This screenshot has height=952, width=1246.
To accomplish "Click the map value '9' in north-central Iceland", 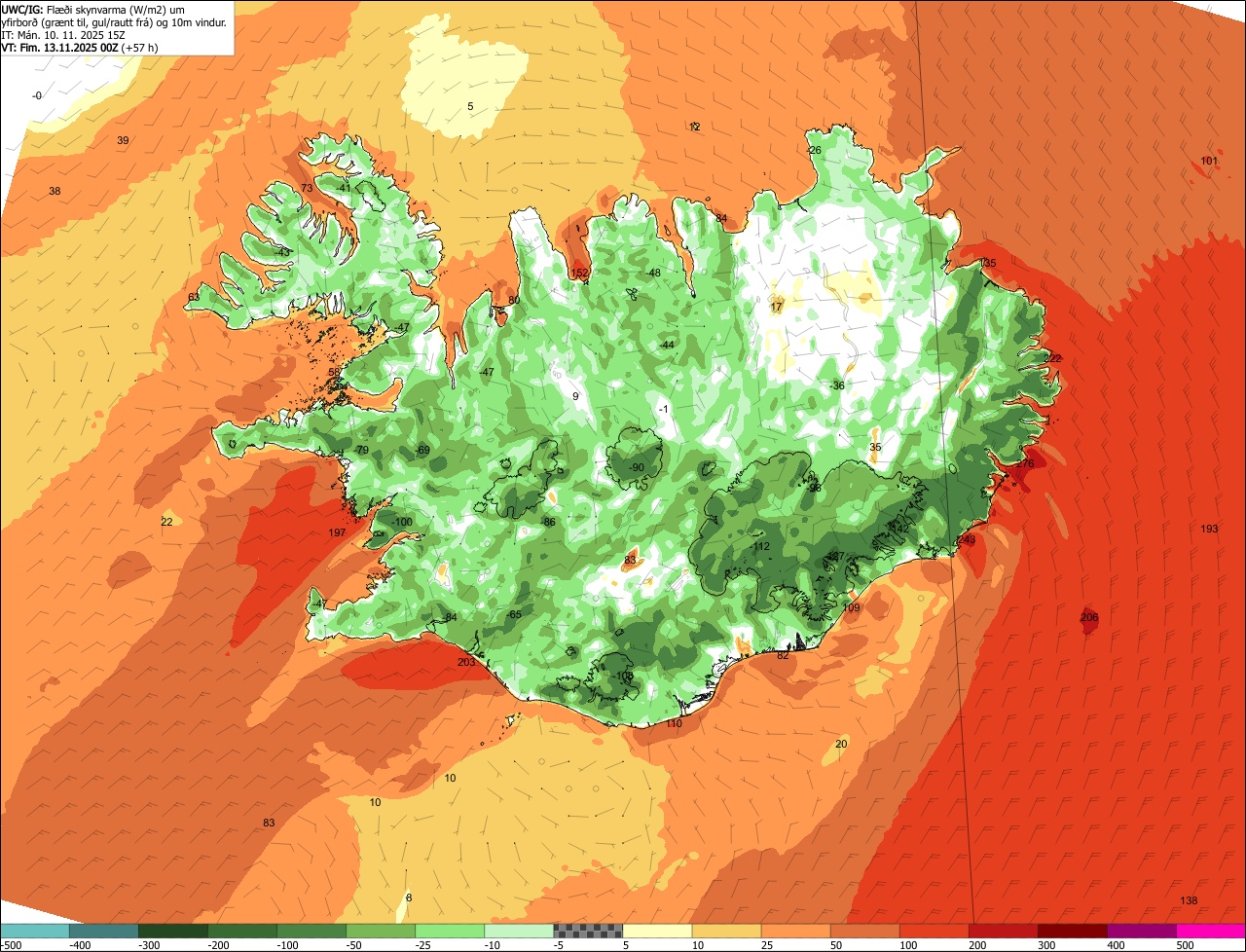I will point(575,396).
